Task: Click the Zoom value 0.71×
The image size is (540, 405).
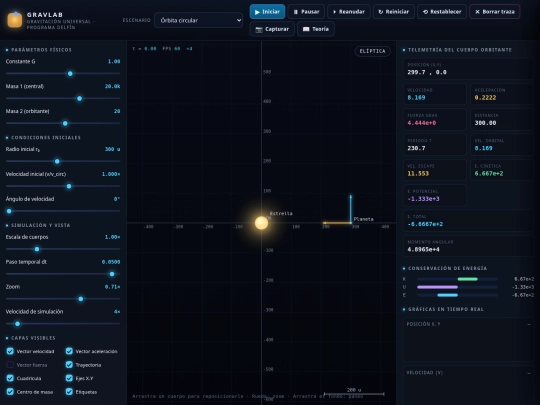Action: (112, 287)
